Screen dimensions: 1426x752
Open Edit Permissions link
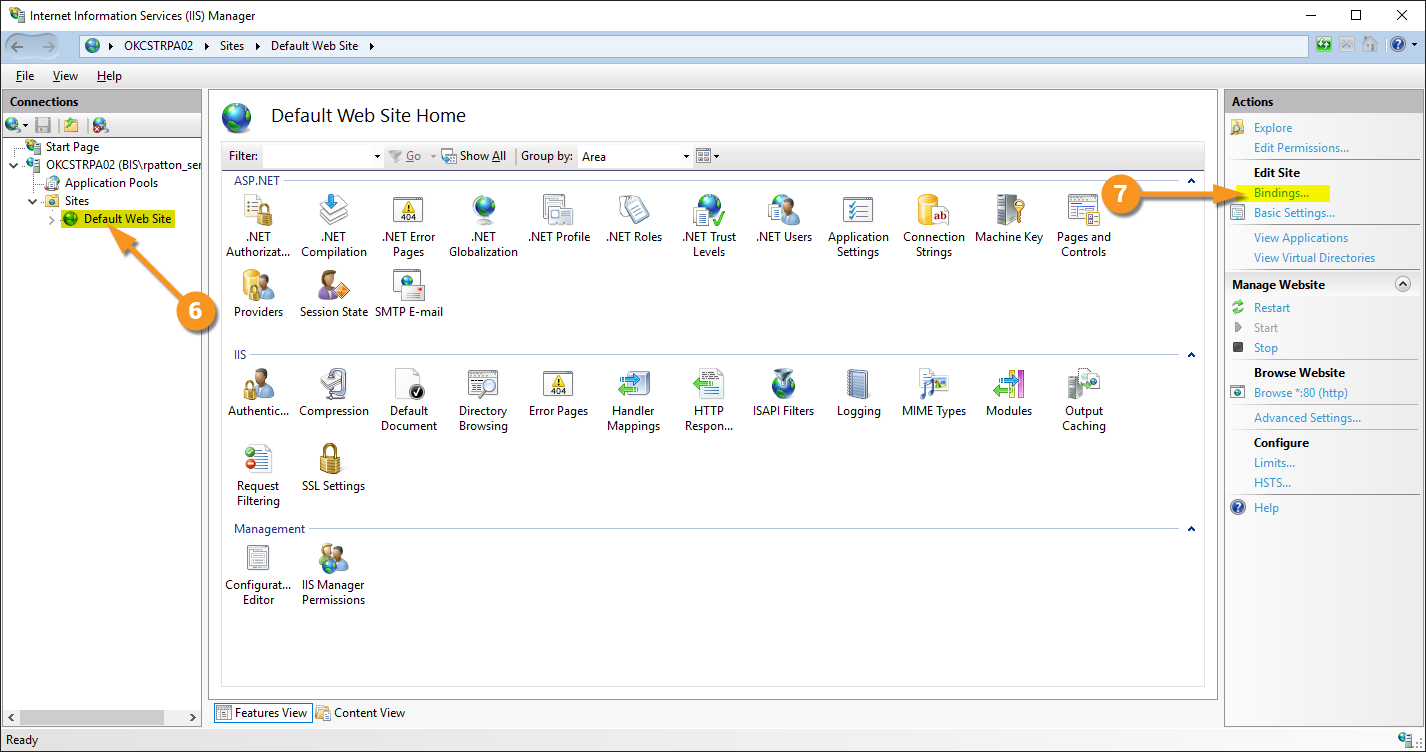tap(1301, 148)
